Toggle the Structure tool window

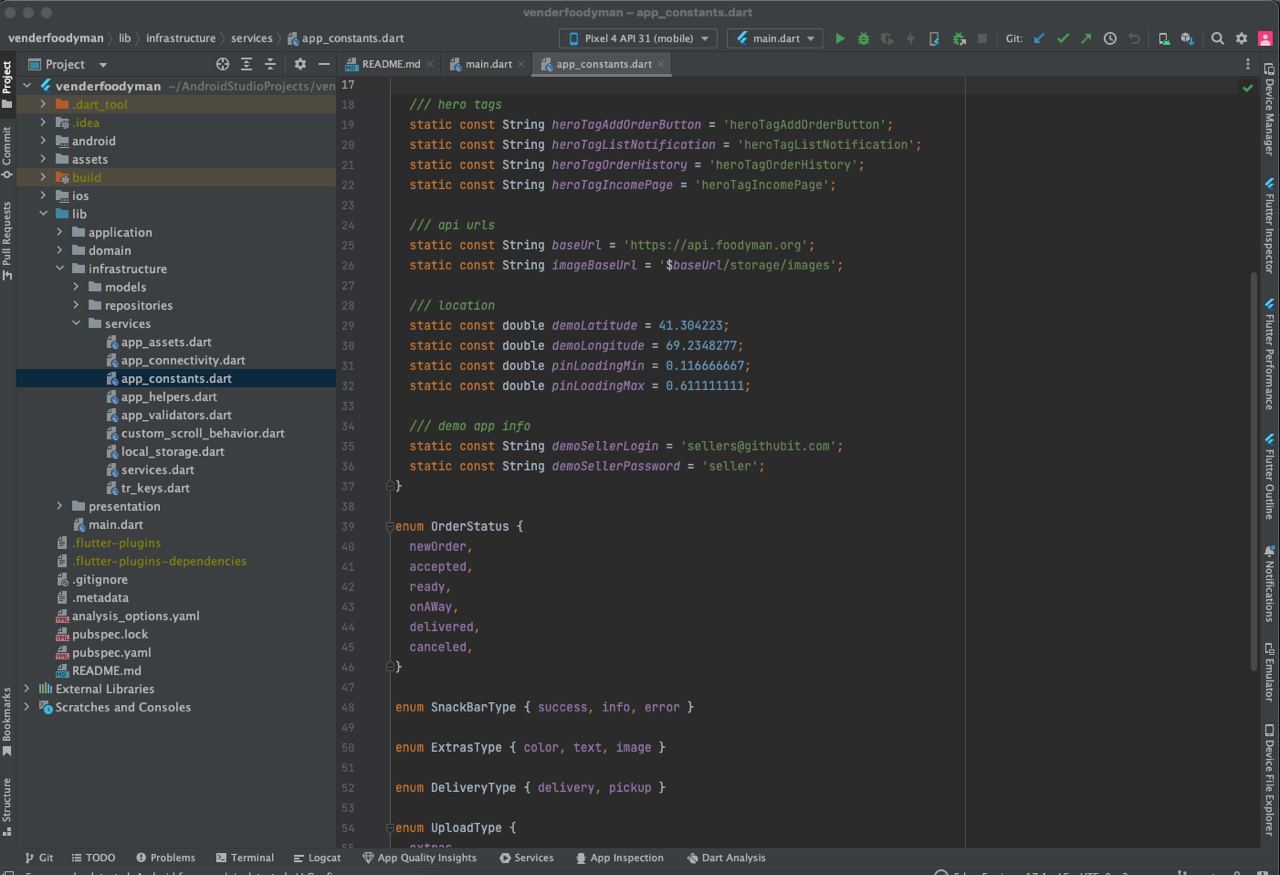point(7,806)
